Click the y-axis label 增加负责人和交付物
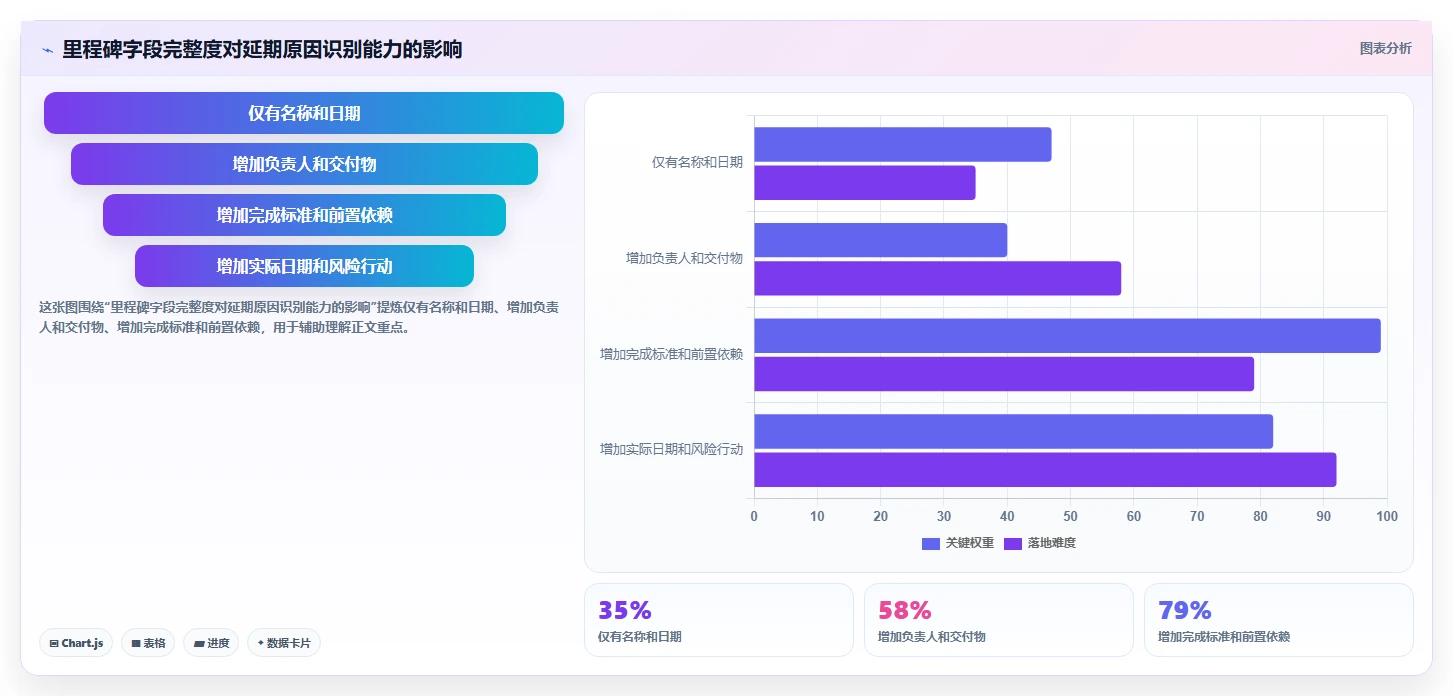1453x696 pixels. pos(684,258)
